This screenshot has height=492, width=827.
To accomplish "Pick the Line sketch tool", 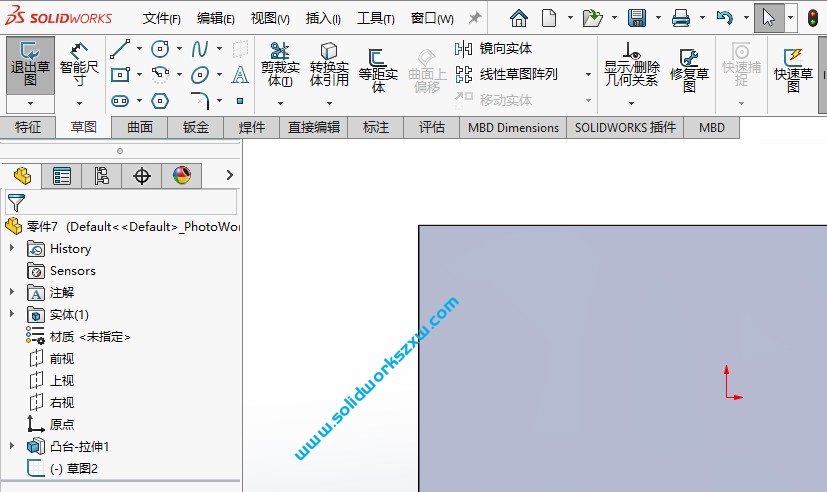I will tap(120, 49).
